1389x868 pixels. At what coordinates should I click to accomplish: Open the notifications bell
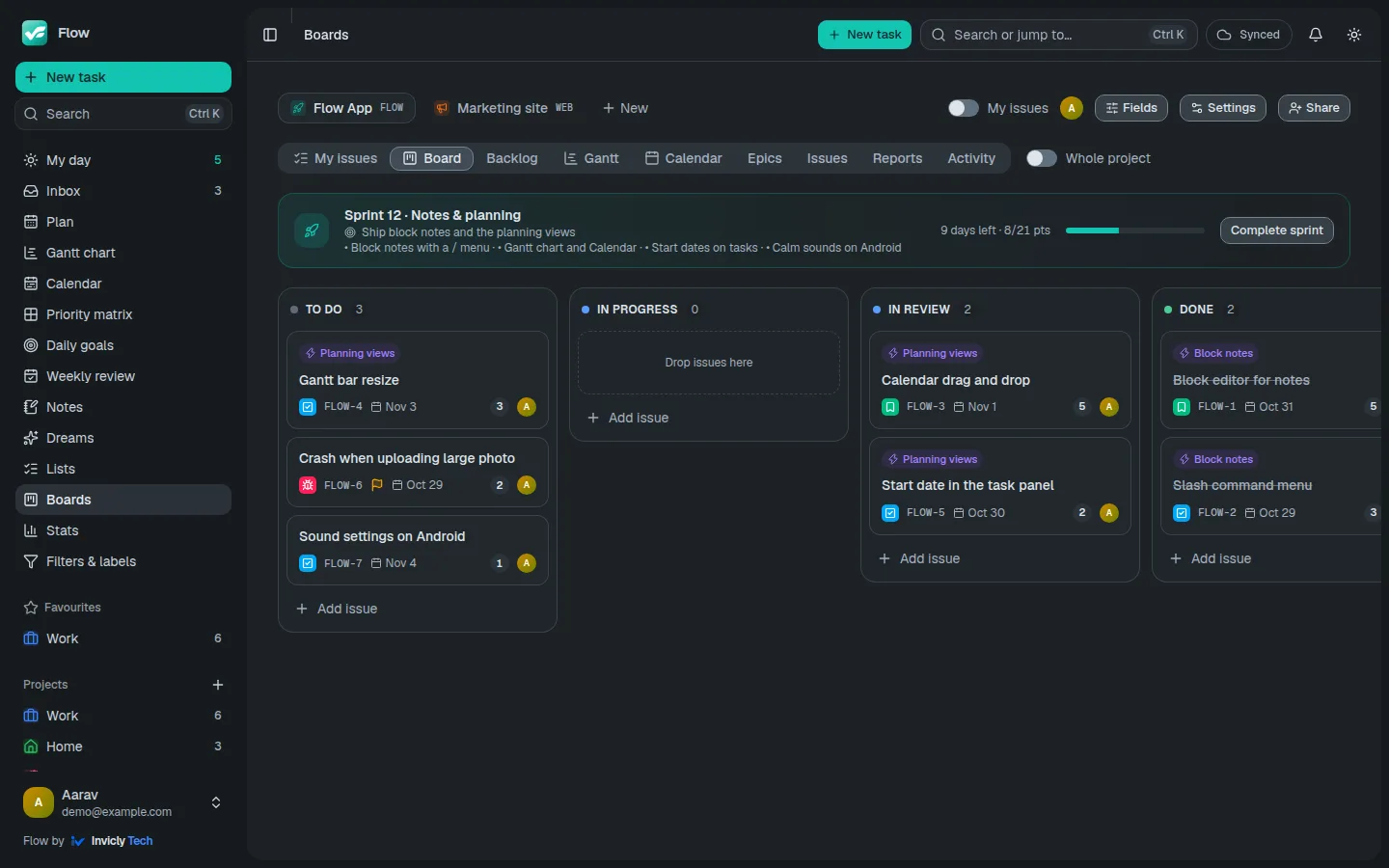(x=1316, y=35)
